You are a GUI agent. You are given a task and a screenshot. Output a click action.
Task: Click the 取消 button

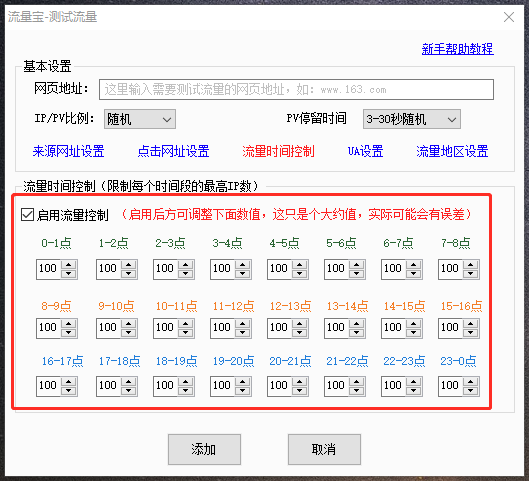click(324, 449)
